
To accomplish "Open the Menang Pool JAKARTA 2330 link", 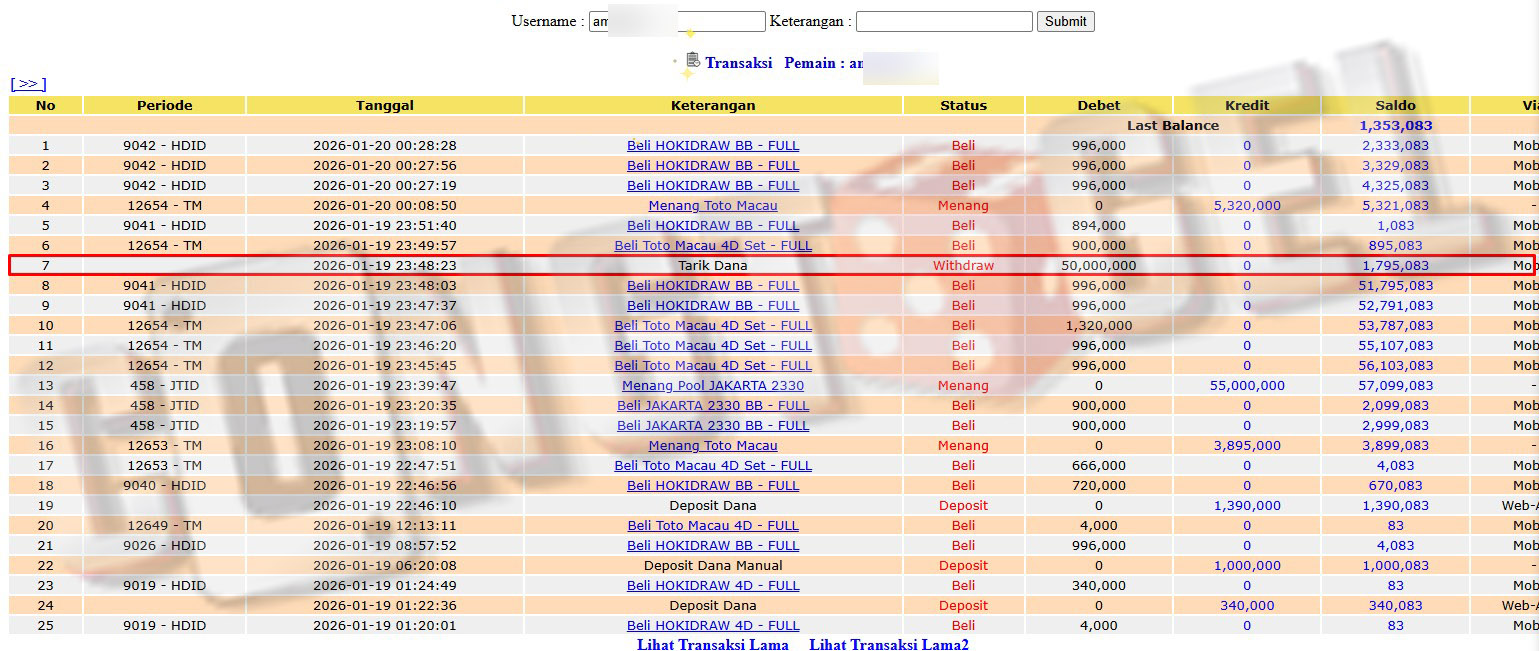I will (712, 385).
